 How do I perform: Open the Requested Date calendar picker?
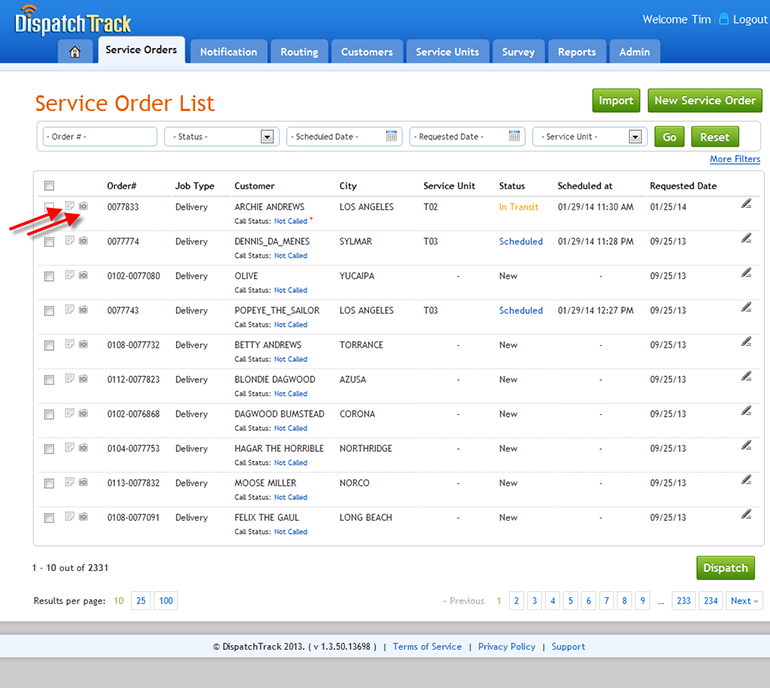(x=515, y=137)
